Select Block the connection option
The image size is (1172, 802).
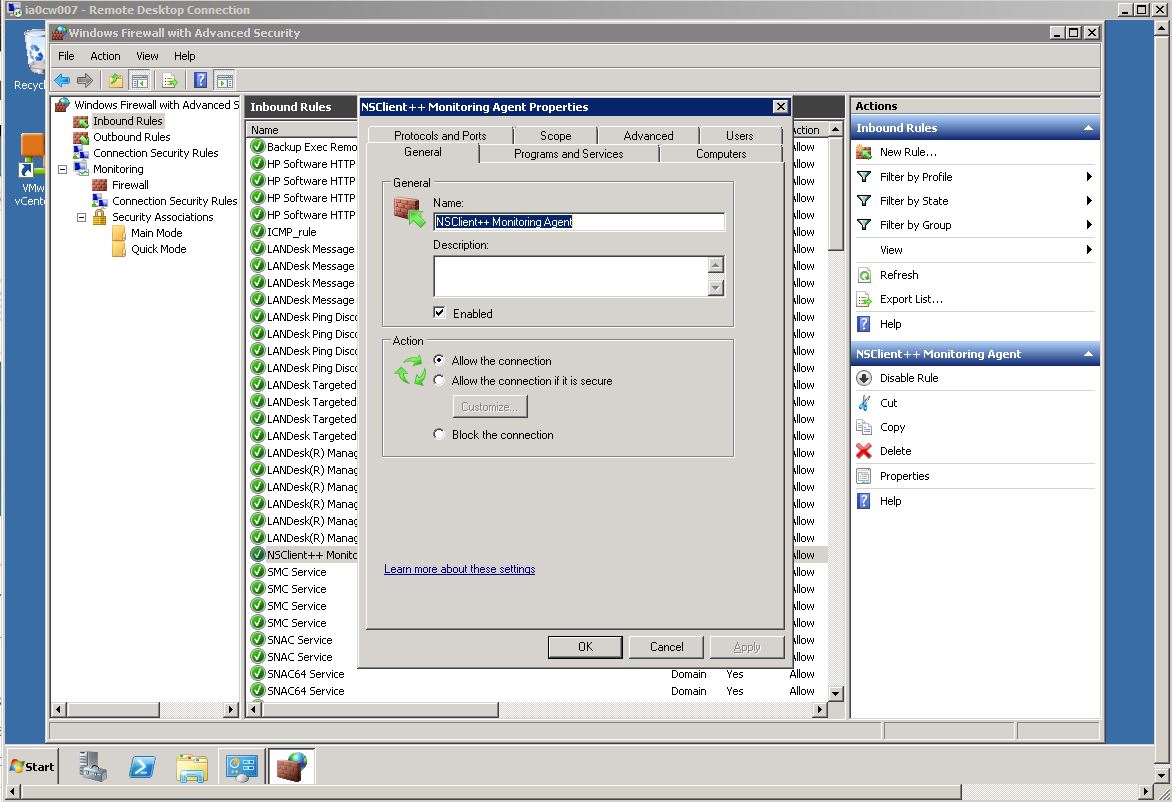coord(439,435)
